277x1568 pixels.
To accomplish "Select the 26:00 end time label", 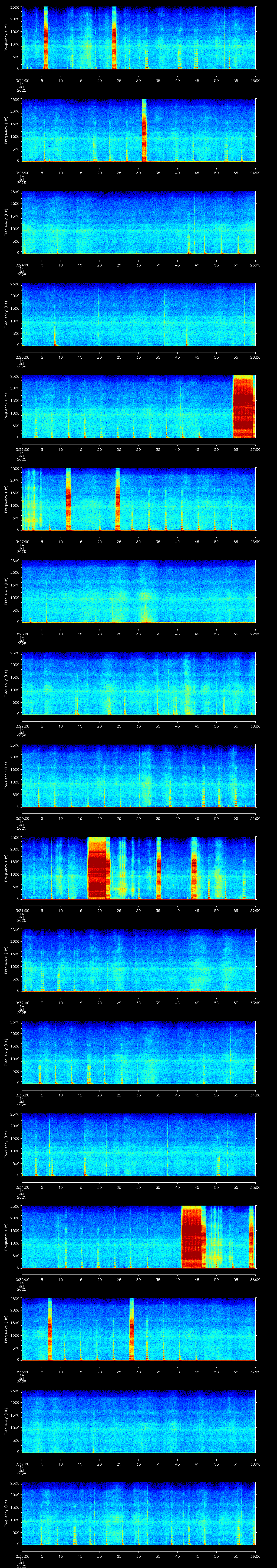I will [x=255, y=357].
